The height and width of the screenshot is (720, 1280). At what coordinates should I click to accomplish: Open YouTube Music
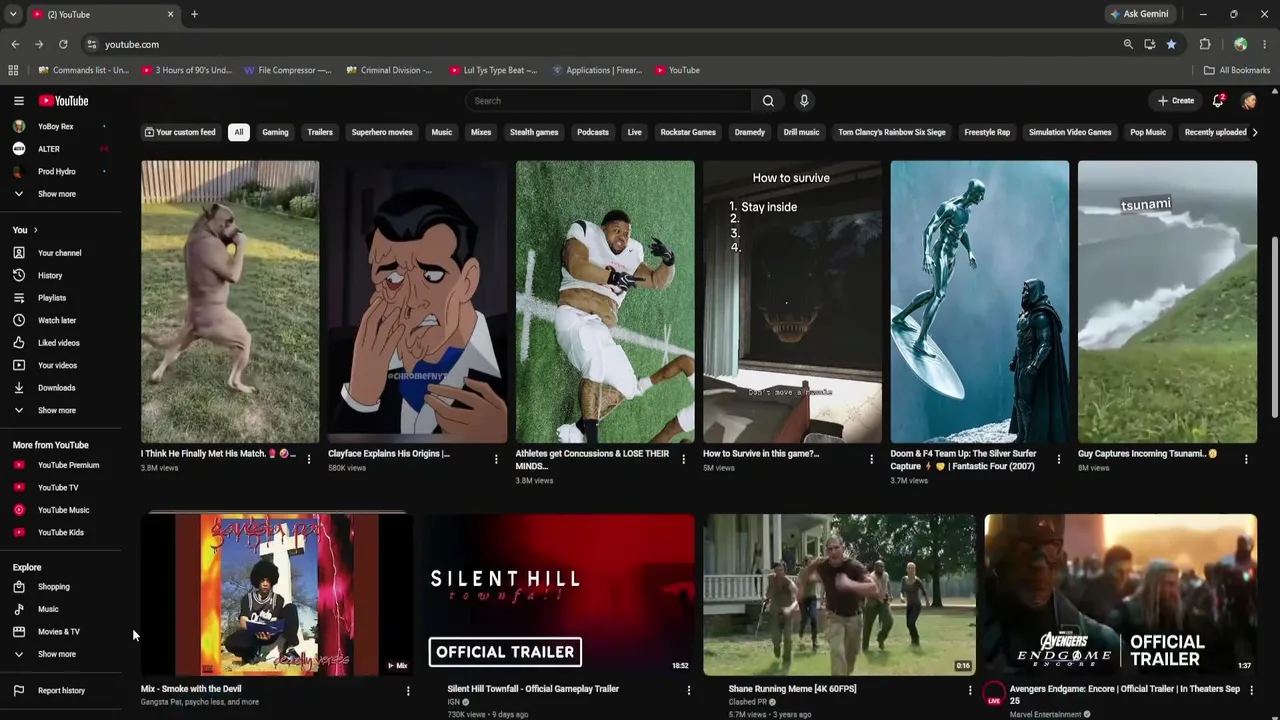[61, 510]
